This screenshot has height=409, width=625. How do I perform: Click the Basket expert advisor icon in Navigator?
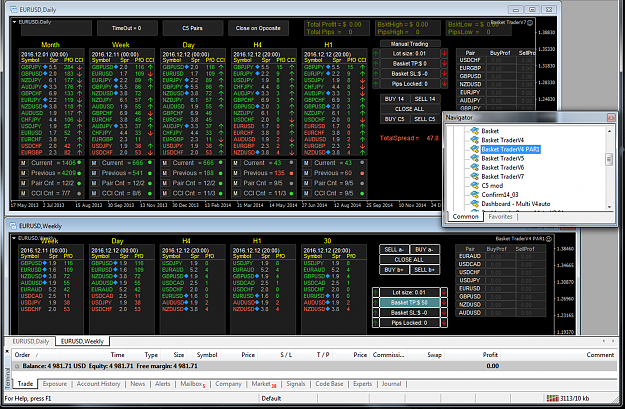[x=474, y=131]
